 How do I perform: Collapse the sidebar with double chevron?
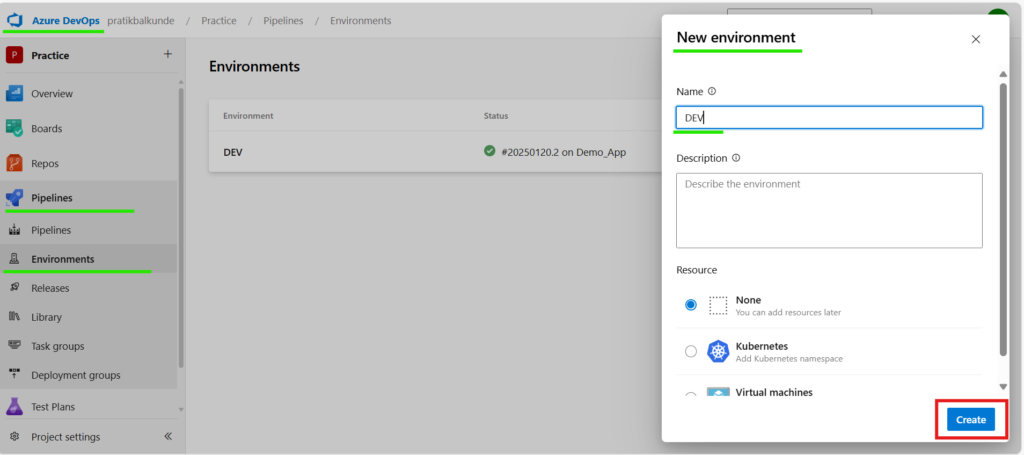pyautogui.click(x=168, y=436)
